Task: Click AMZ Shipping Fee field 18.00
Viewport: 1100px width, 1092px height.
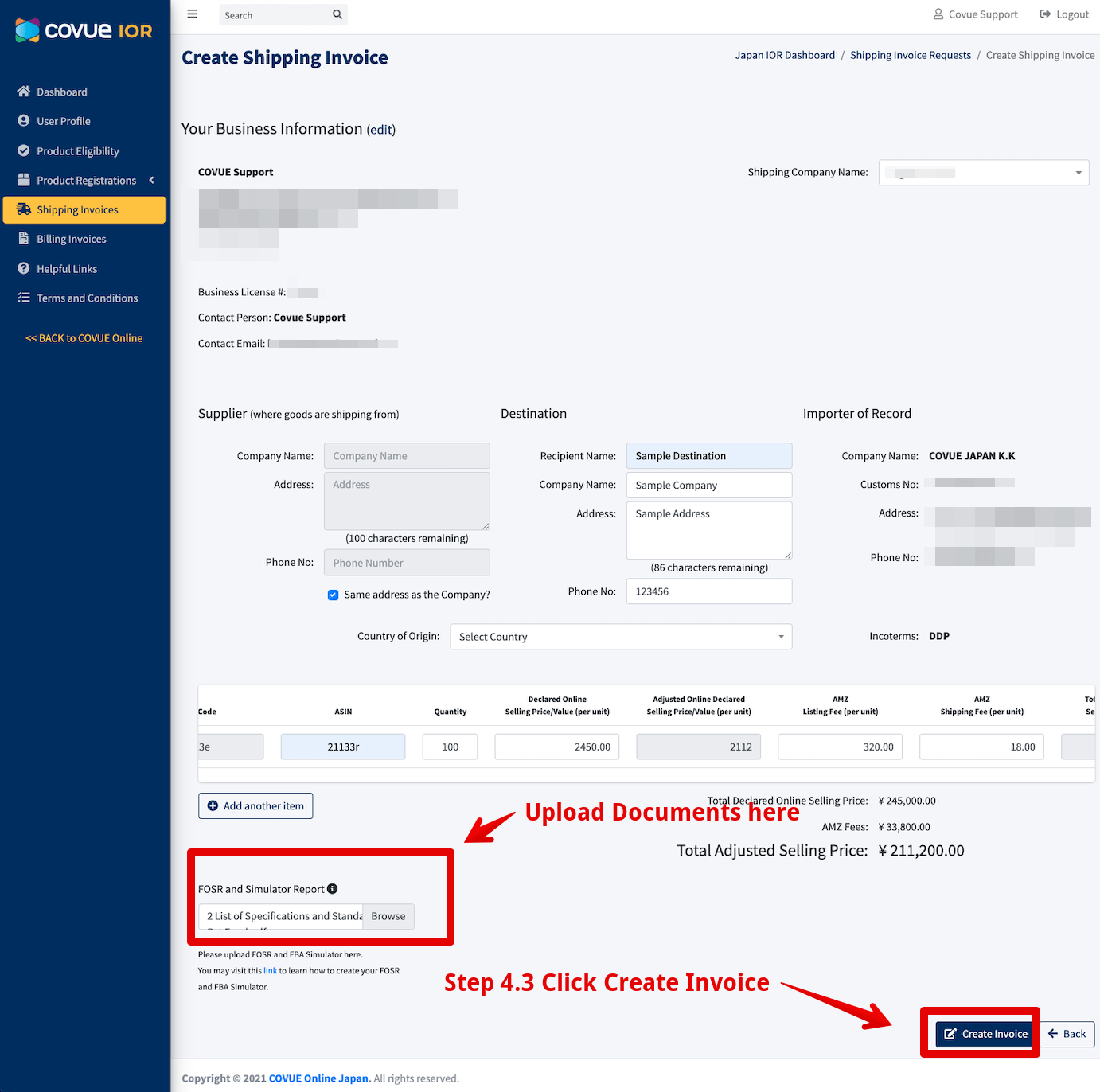Action: coord(981,747)
